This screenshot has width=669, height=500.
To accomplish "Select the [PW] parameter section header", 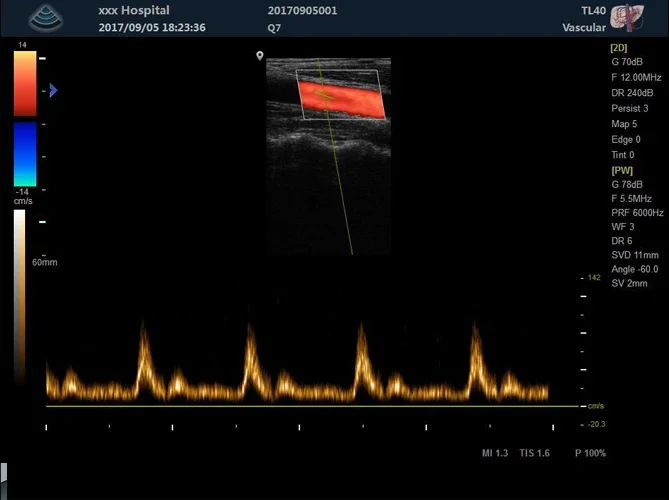I will (x=621, y=170).
